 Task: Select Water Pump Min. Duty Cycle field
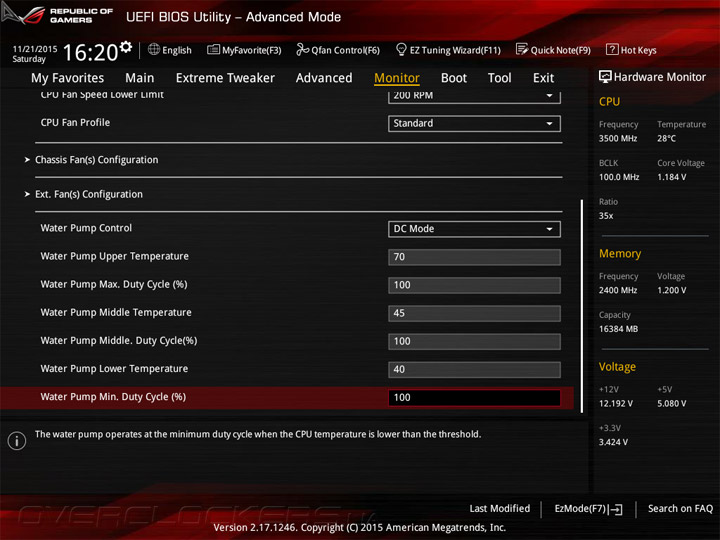[x=474, y=397]
